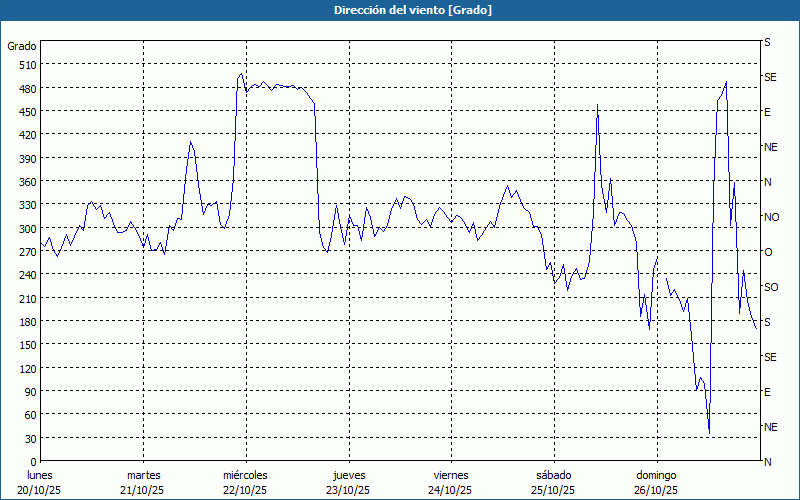Viewport: 800px width, 500px height.
Task: Click the 24/10/25 date label
Action: tap(451, 490)
